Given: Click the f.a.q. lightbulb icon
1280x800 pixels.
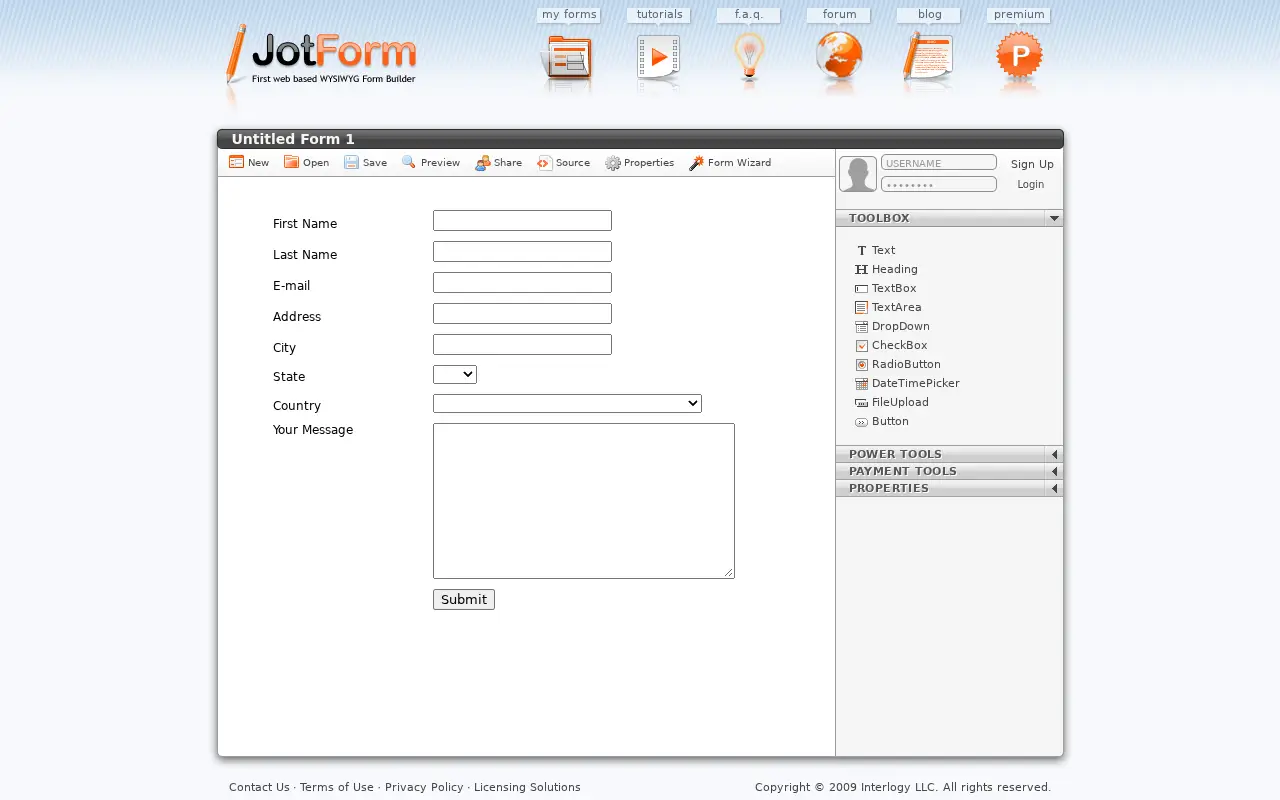Looking at the screenshot, I should tap(749, 58).
